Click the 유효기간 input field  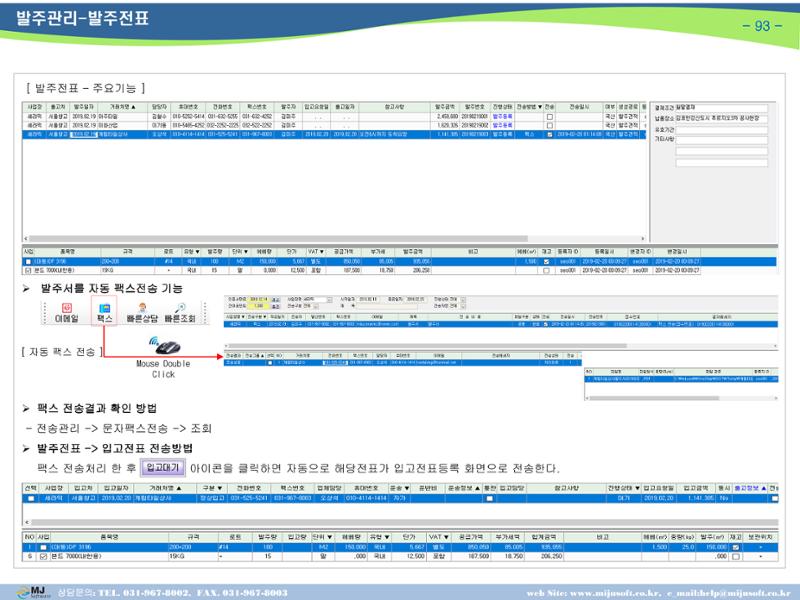[721, 130]
